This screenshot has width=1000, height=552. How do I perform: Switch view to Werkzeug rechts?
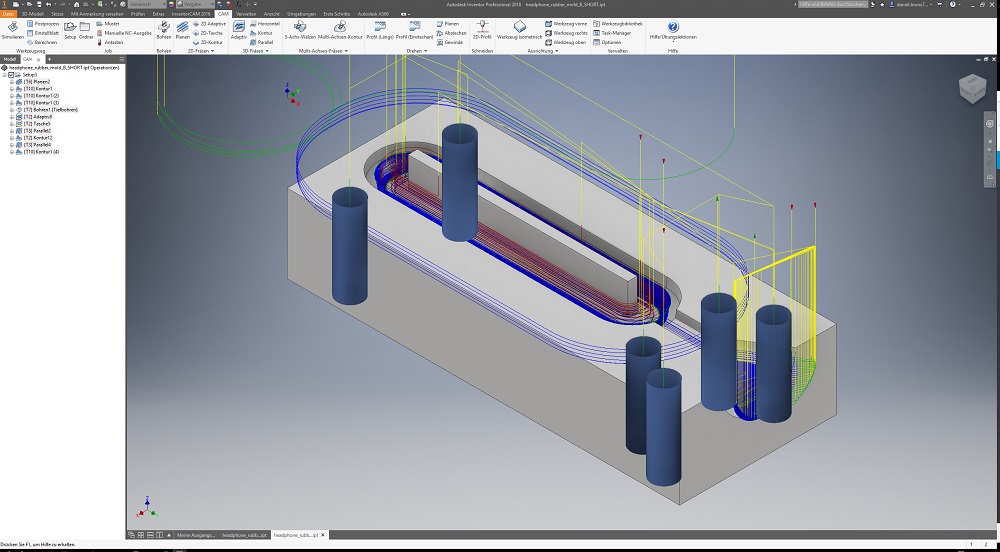[x=566, y=33]
